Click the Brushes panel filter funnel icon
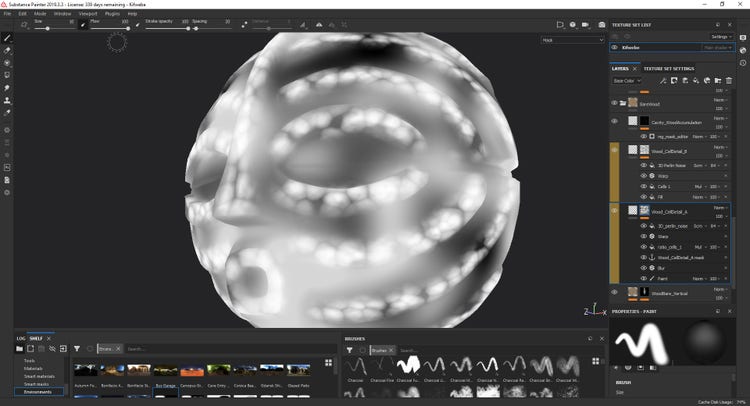Viewport: 750px width, 406px height. 350,350
